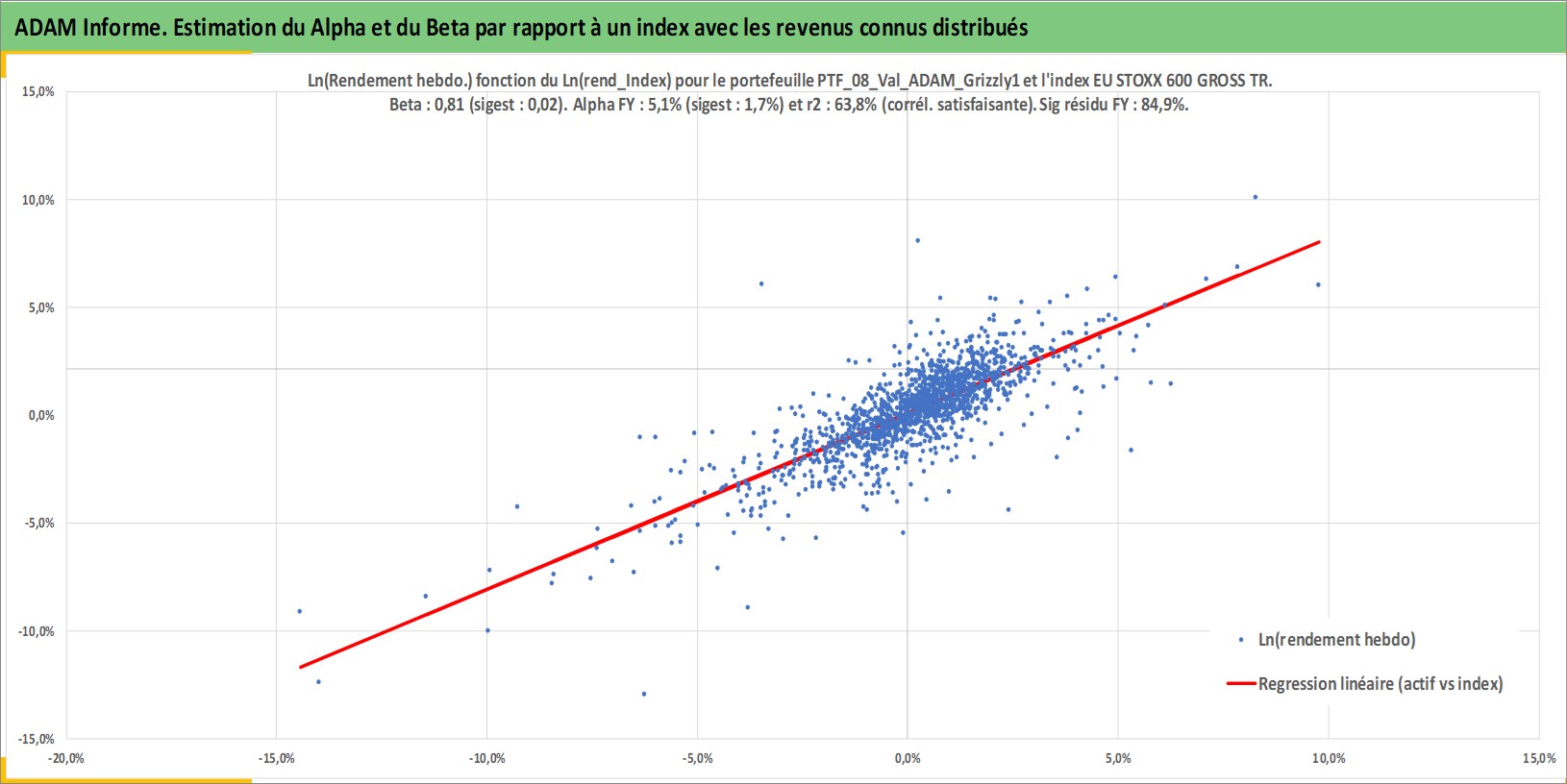Click x-axis label 10,0%
Screen dimensions: 1567x784
[x=1329, y=758]
